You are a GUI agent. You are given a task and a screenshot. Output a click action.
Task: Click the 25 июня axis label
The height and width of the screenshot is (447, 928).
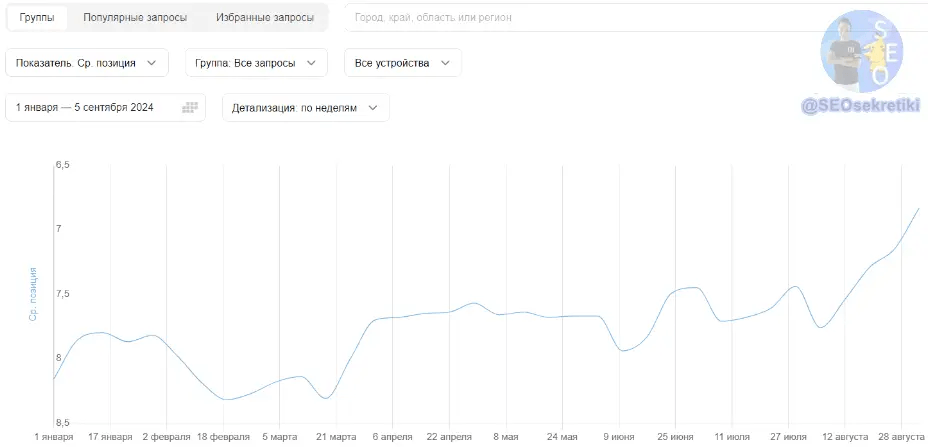[x=675, y=437]
